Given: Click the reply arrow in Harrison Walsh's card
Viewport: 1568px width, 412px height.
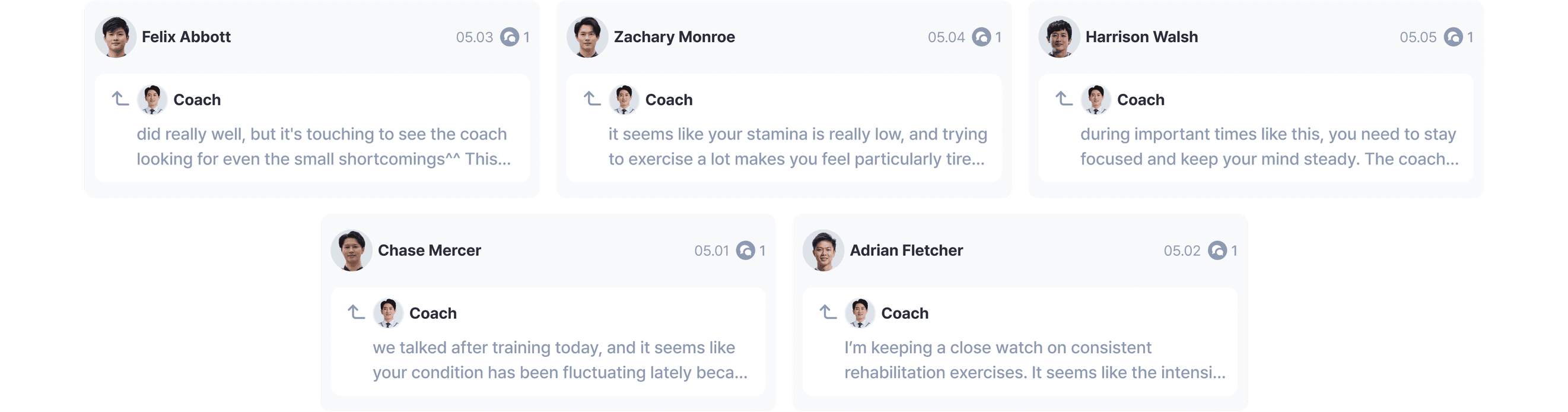Looking at the screenshot, I should coord(1064,98).
